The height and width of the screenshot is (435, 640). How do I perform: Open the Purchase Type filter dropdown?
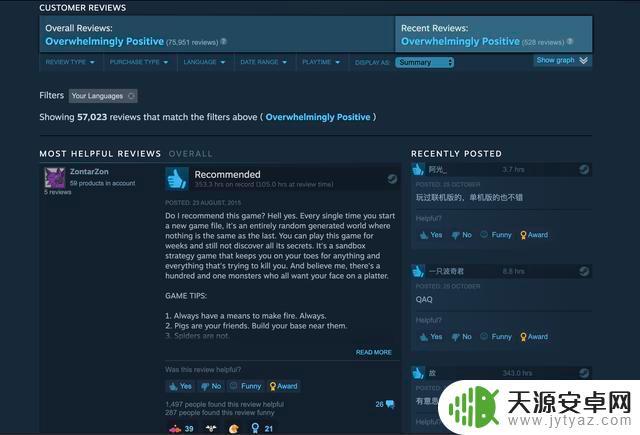pos(139,62)
